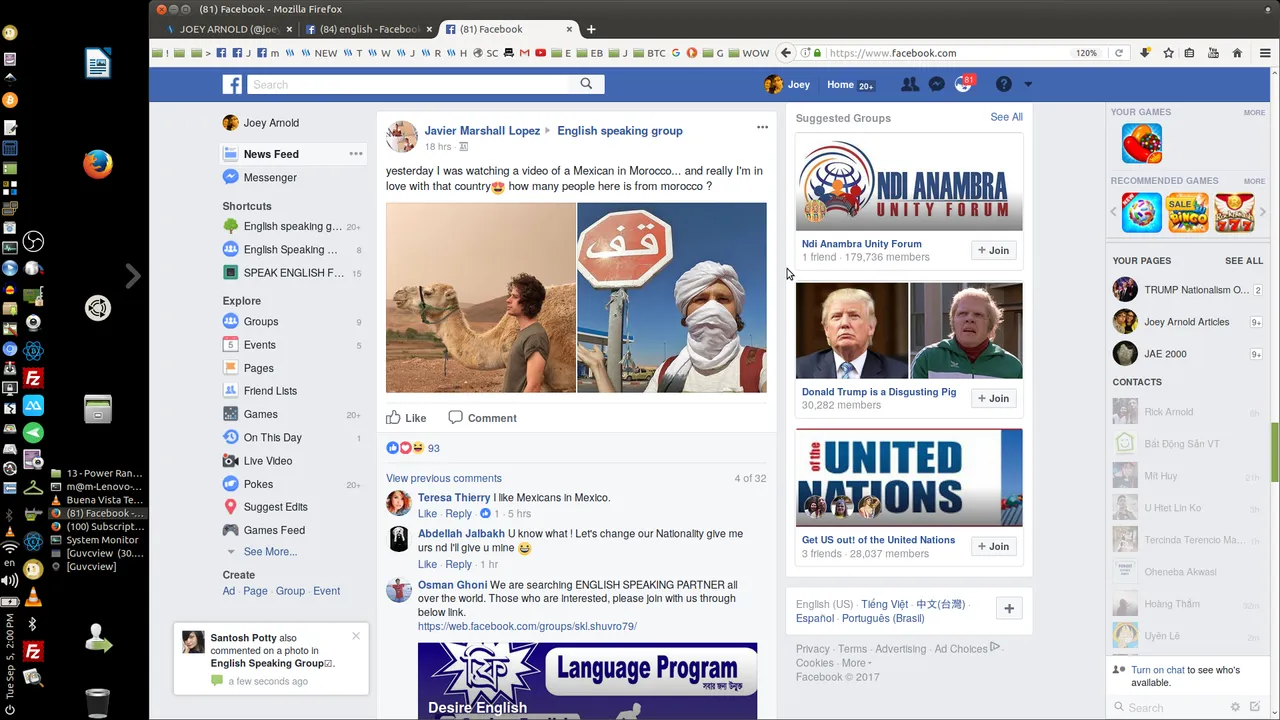Open the News Feed options ellipsis
Screen dimensions: 1280x720
(355, 154)
